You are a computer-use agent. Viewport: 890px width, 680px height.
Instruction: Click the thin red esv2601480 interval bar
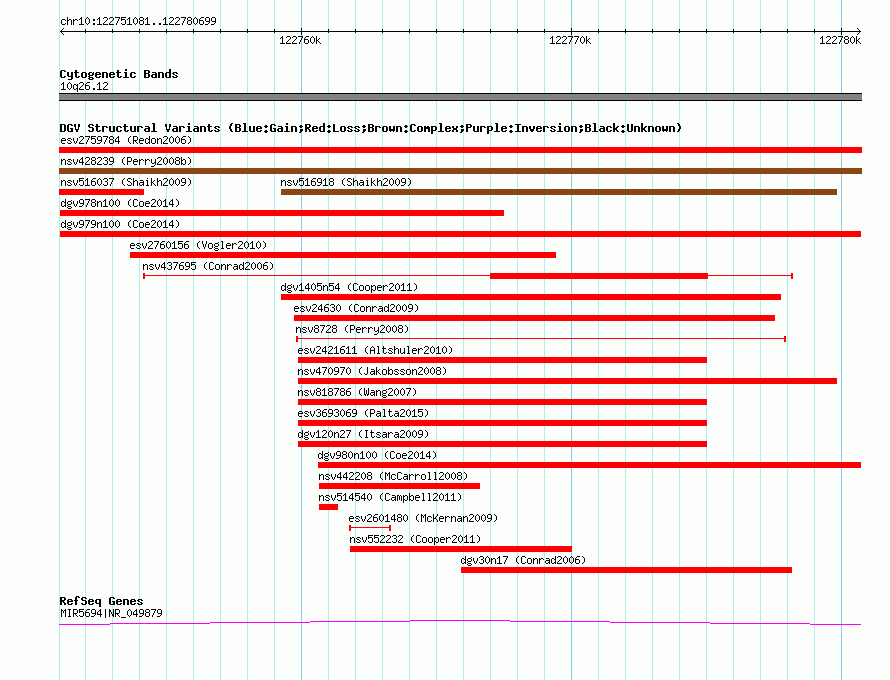(370, 528)
